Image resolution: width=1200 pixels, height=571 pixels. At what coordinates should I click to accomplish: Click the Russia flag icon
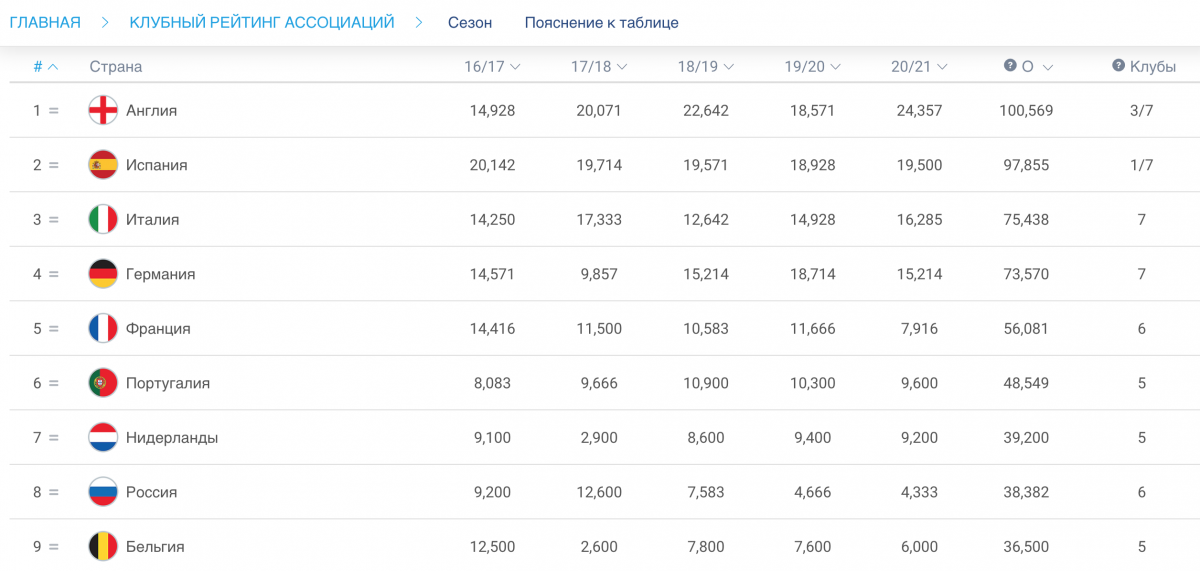103,492
